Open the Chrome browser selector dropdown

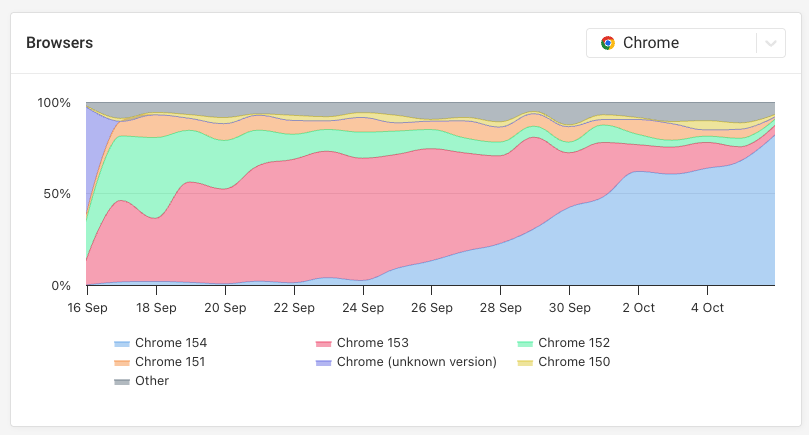[x=686, y=43]
